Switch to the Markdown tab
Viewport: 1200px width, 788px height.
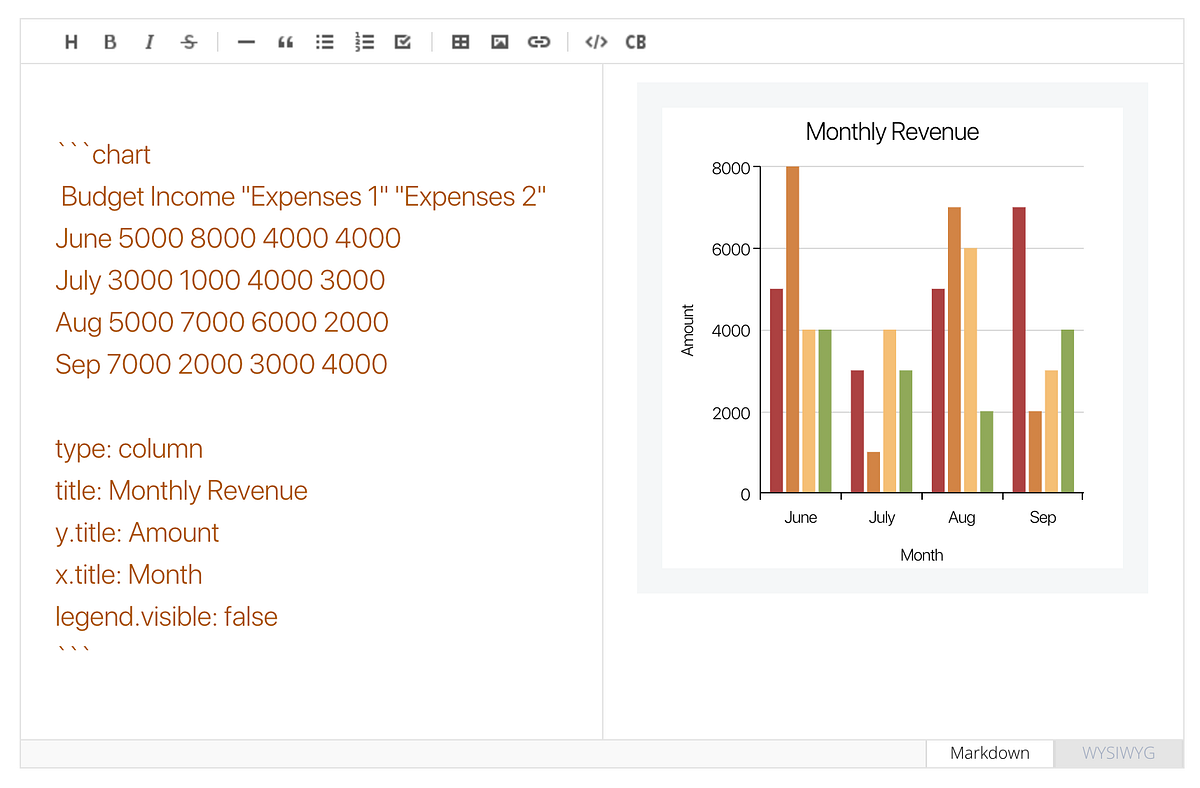tap(990, 753)
